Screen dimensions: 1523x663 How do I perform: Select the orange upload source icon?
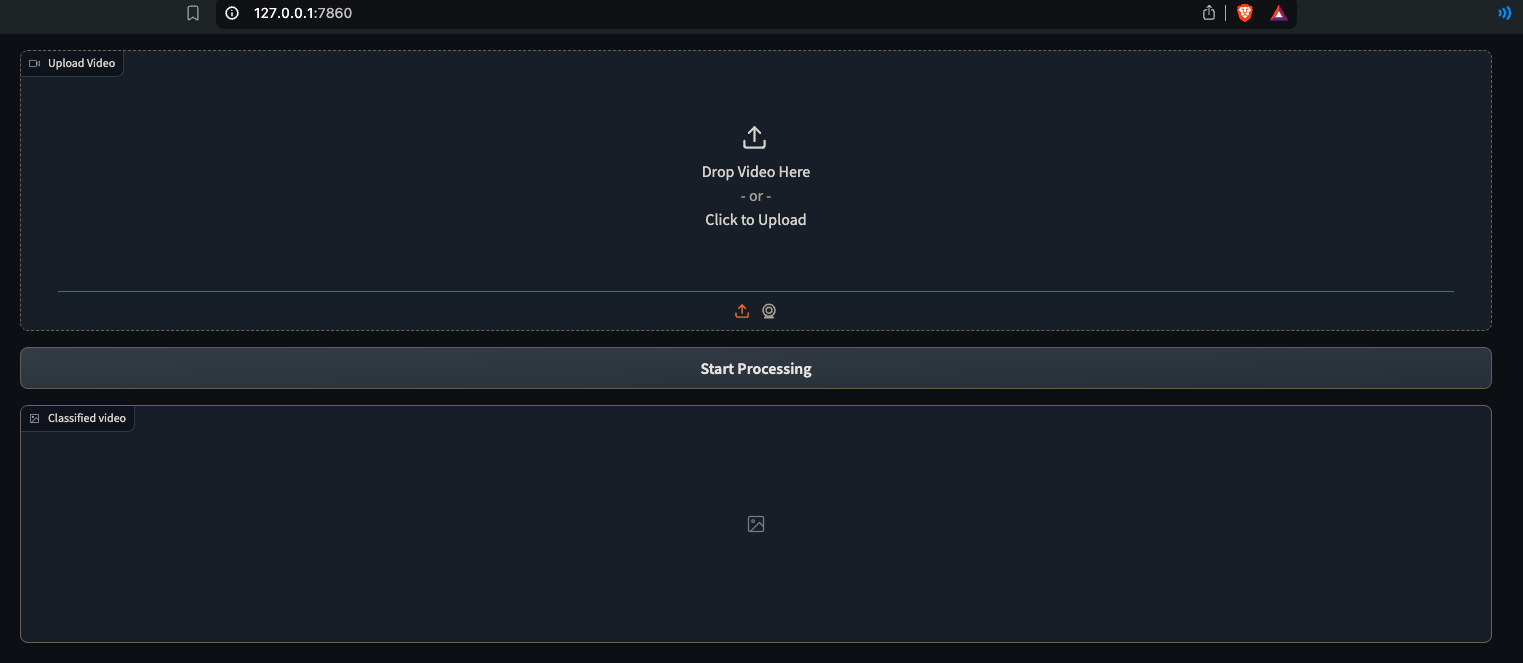coord(742,311)
